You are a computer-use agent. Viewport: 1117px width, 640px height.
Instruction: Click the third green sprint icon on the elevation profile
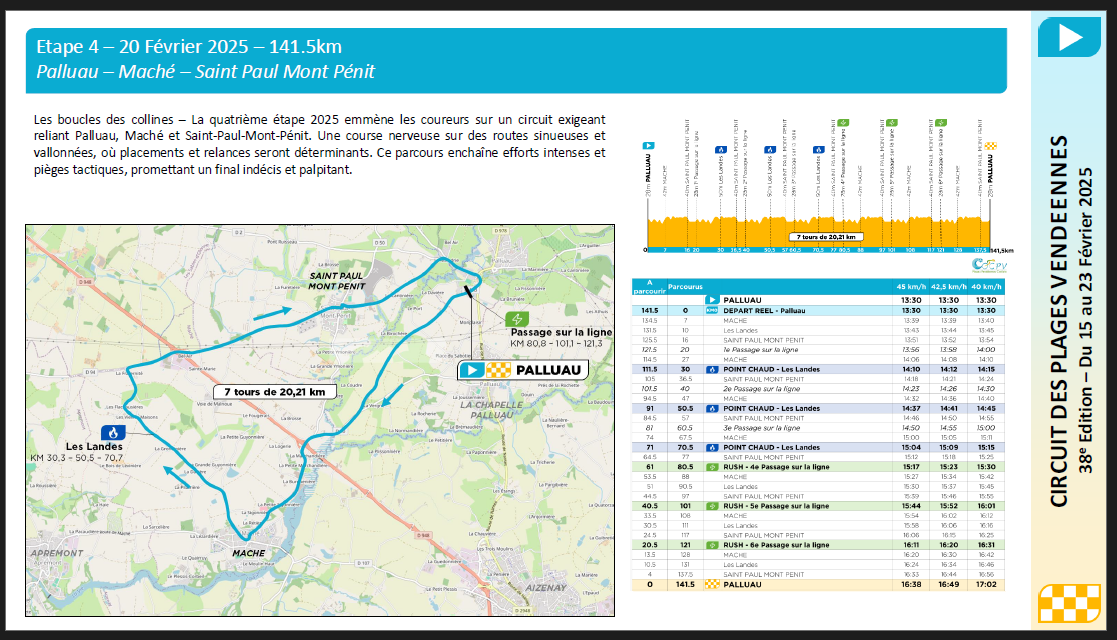click(941, 123)
